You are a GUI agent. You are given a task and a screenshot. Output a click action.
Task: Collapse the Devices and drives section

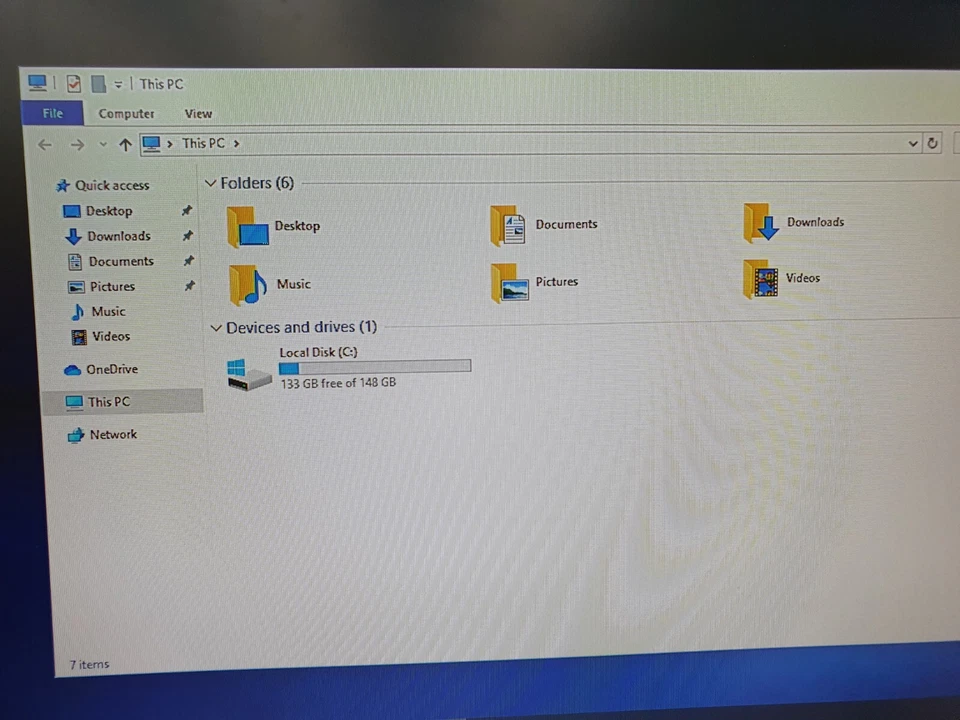pos(216,327)
